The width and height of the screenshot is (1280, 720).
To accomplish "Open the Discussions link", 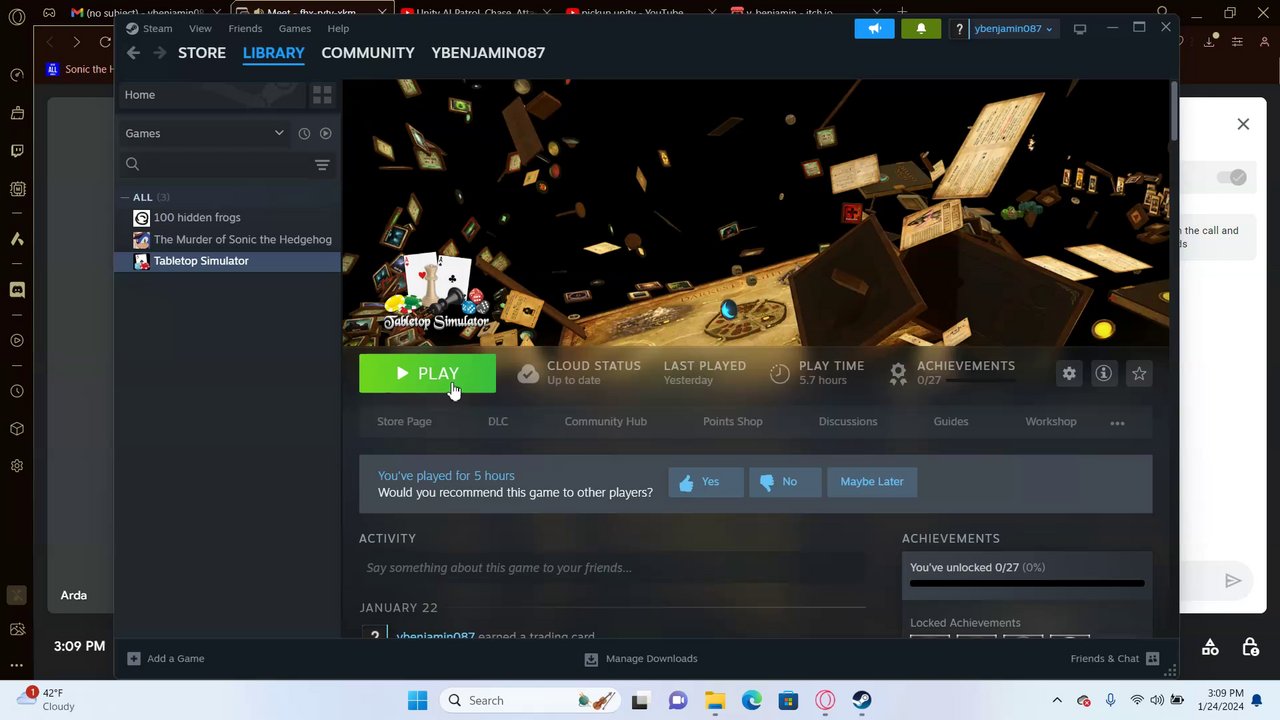I will pos(848,421).
